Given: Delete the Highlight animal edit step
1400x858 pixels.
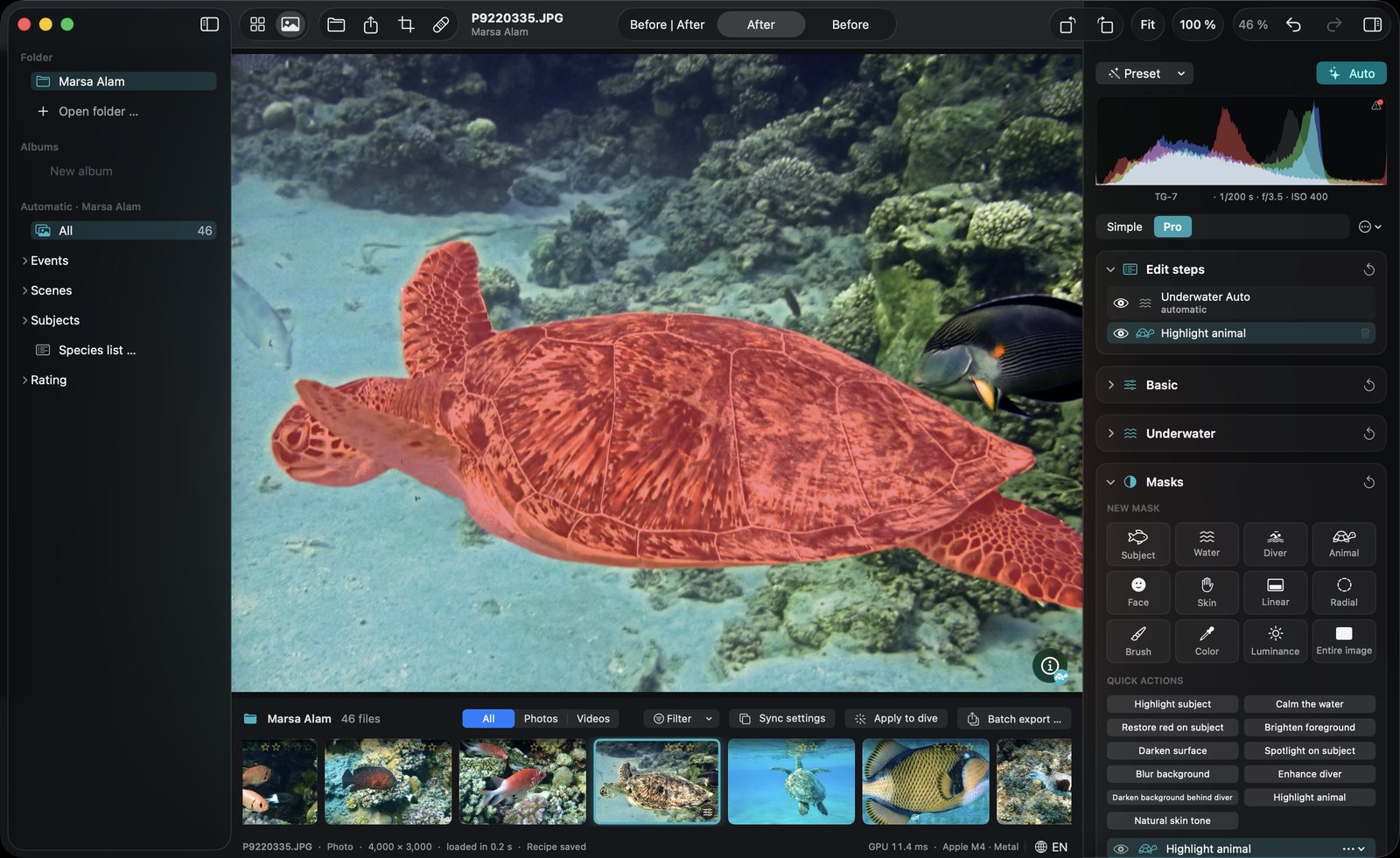Looking at the screenshot, I should click(x=1364, y=333).
